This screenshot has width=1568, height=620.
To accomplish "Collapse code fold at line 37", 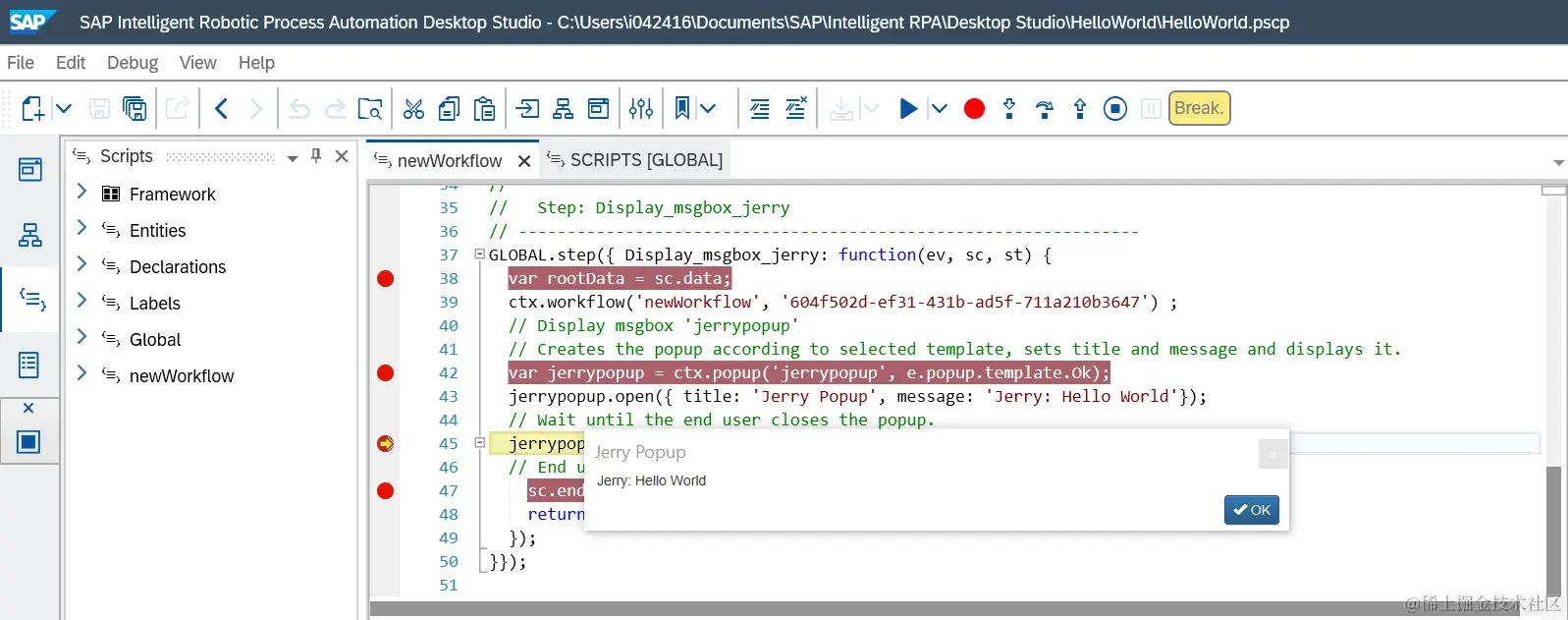I will [x=479, y=254].
